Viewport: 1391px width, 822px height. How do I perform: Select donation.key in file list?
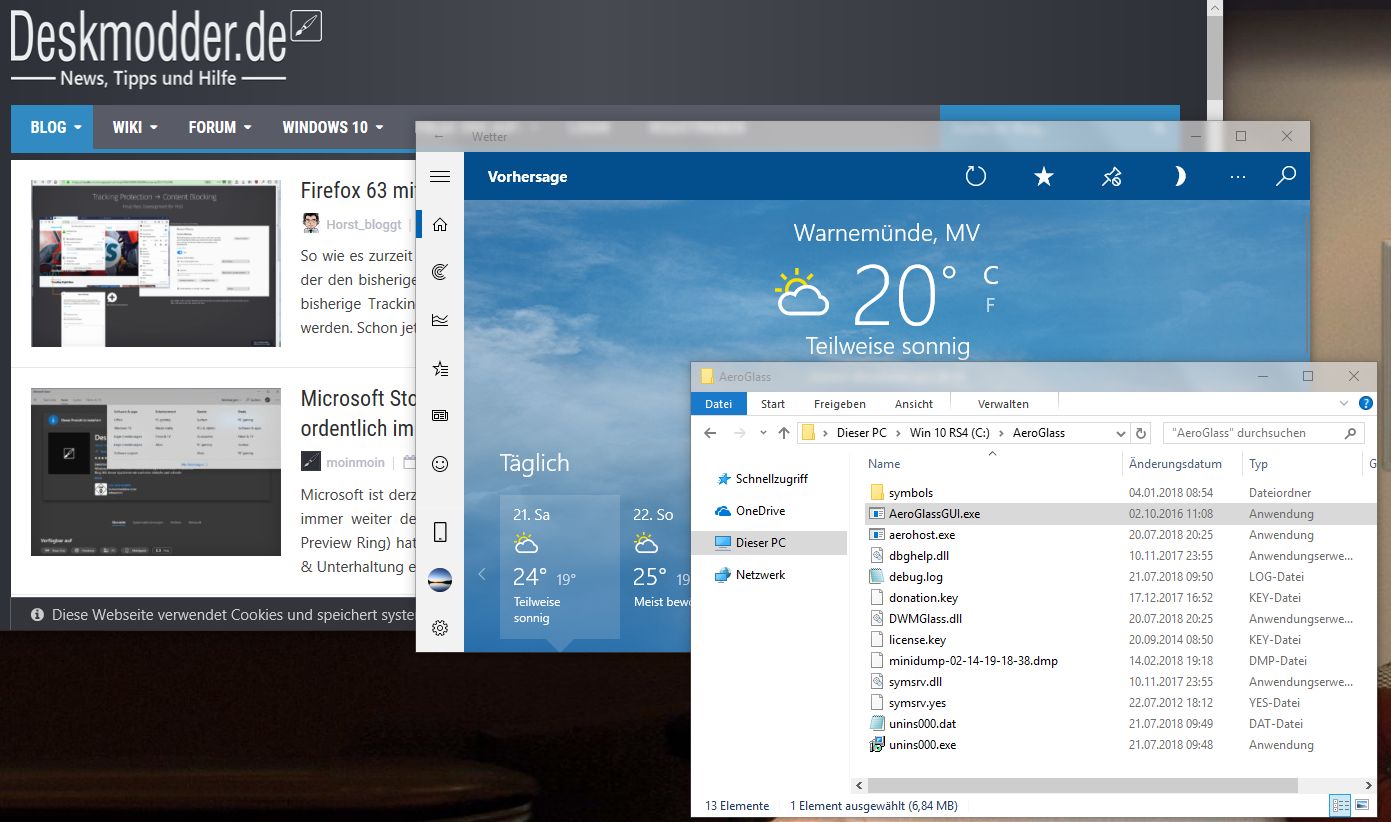coord(922,598)
